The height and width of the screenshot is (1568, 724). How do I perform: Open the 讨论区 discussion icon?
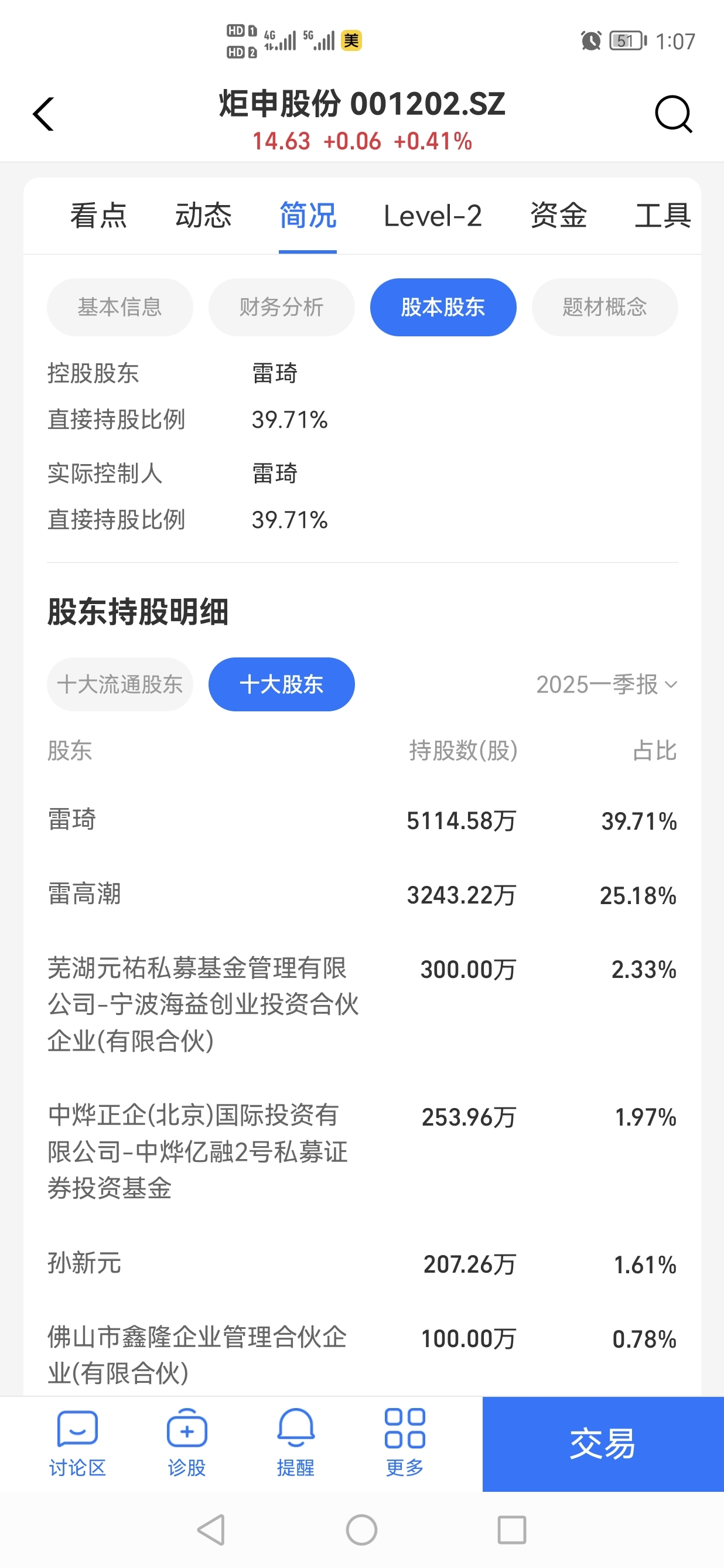click(77, 1443)
